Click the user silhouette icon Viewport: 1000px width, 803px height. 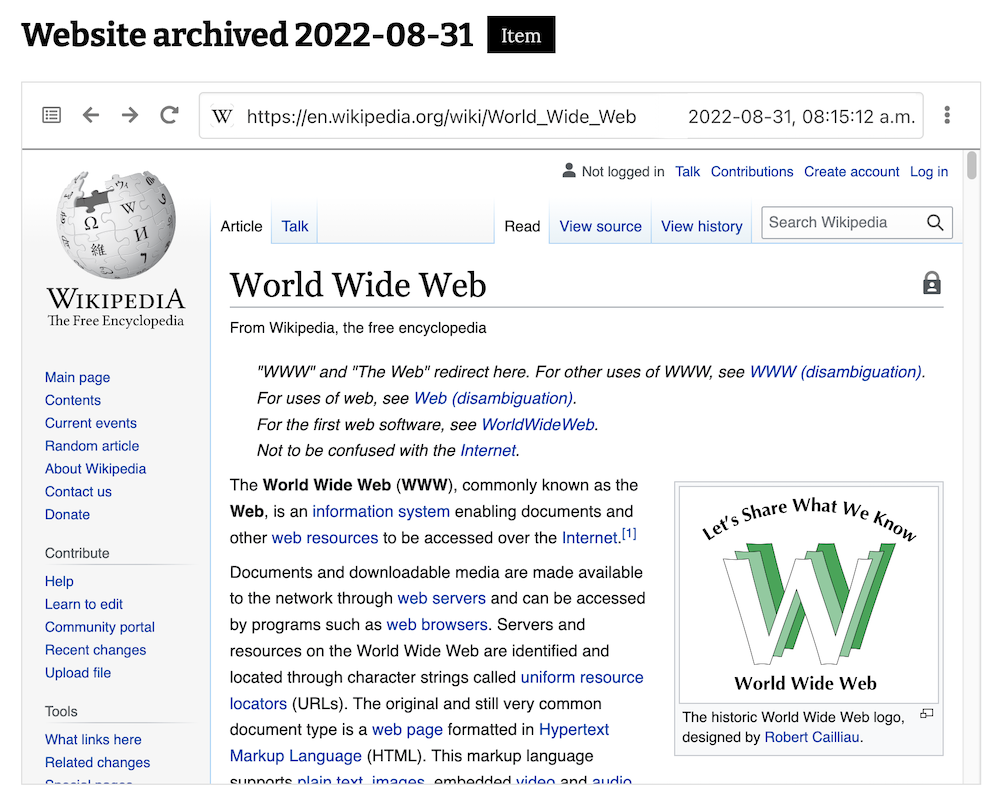point(569,170)
